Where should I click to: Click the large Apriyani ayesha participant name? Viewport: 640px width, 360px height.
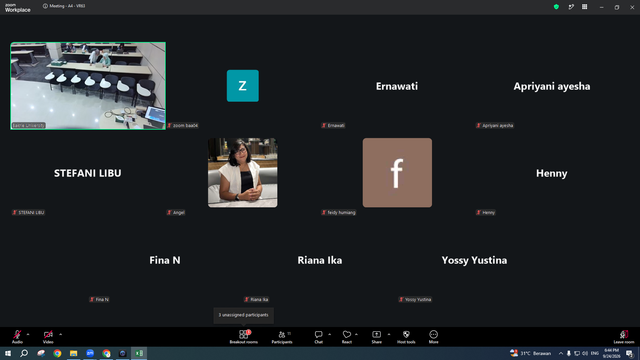point(551,87)
